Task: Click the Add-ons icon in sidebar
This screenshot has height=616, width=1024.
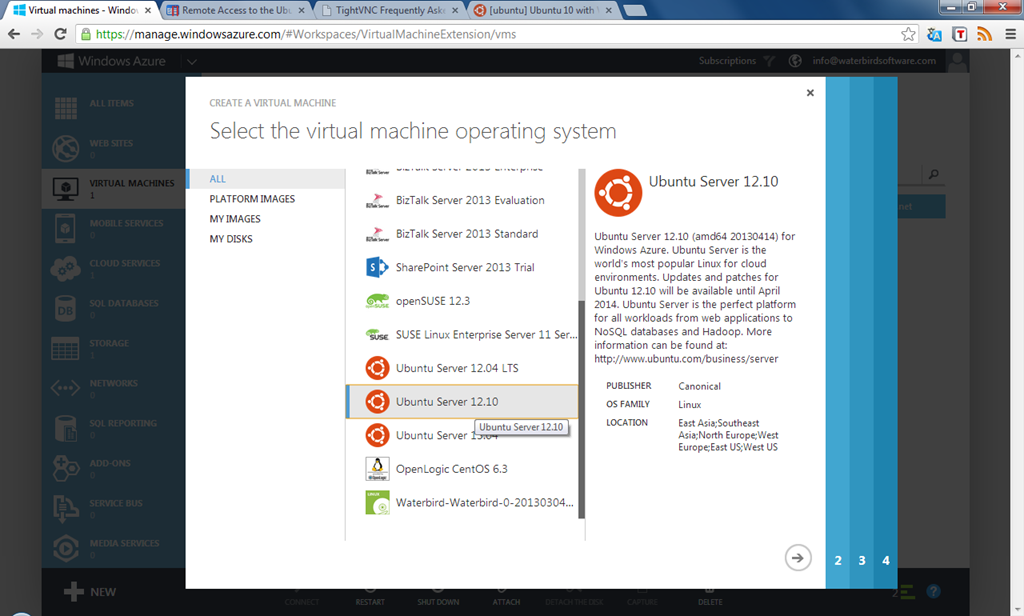Action: click(65, 468)
